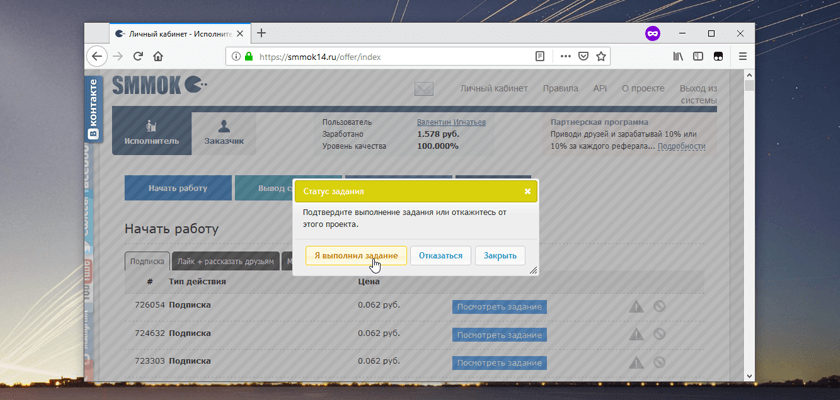The image size is (840, 400).
Task: Click the 'Закрыть' dialog button
Action: coord(500,255)
